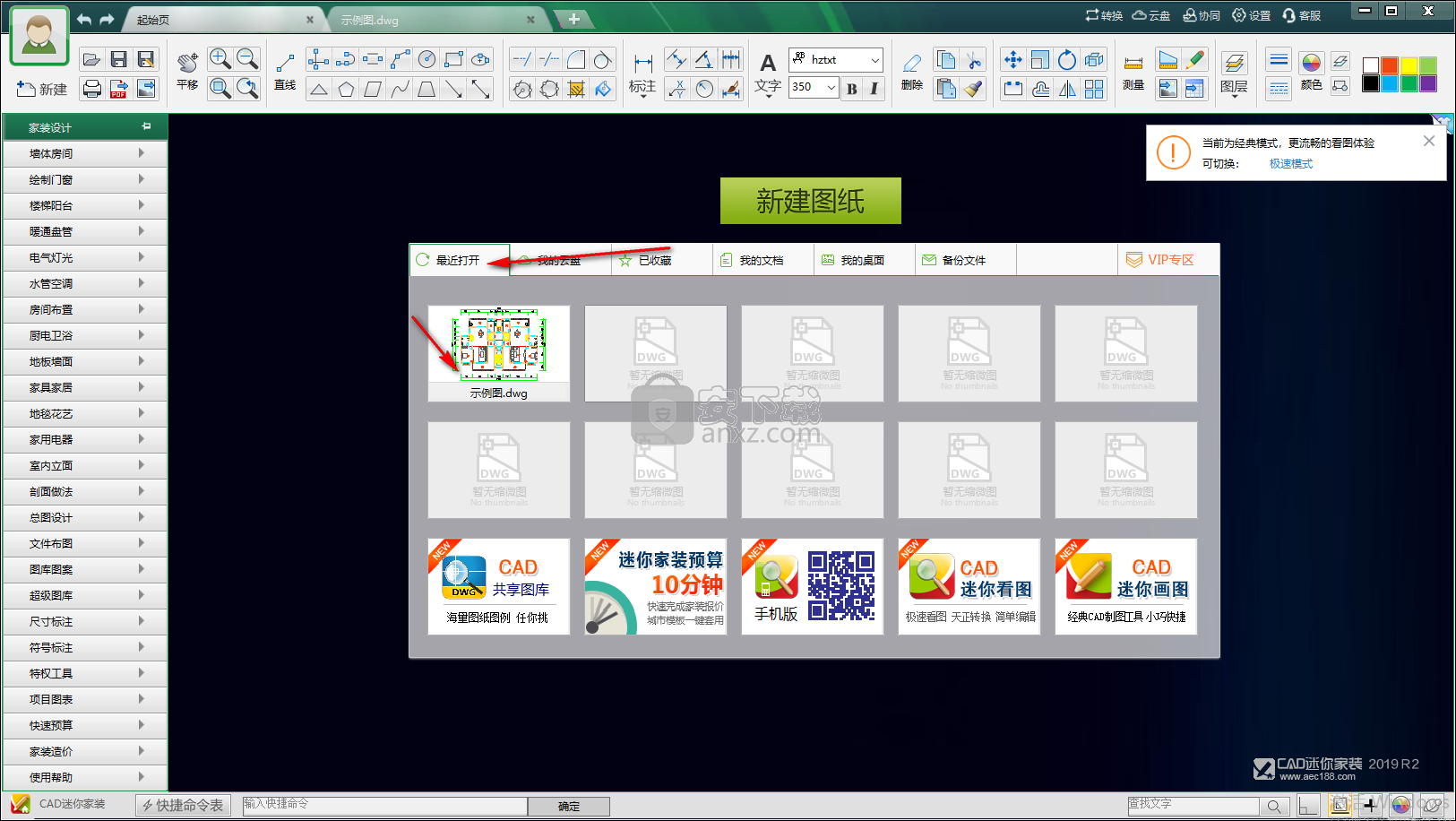Viewport: 1456px width, 821px height.
Task: Zoom out with the magnifier minus icon
Action: coord(248,59)
